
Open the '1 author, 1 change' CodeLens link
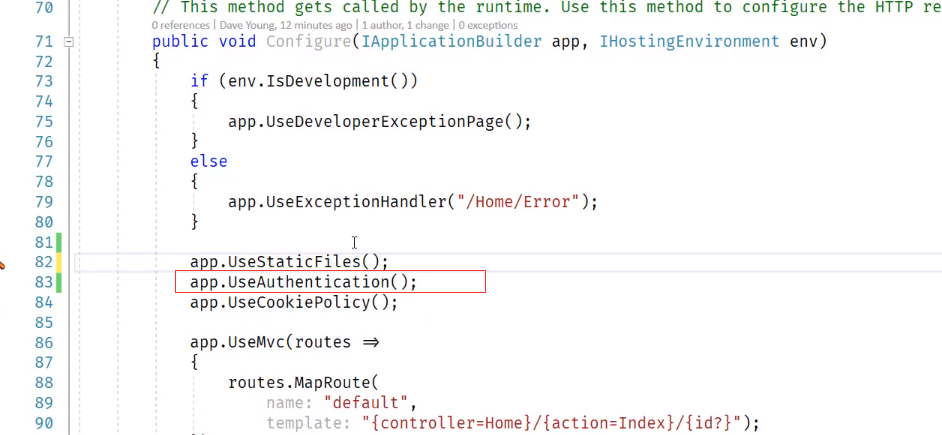click(406, 25)
